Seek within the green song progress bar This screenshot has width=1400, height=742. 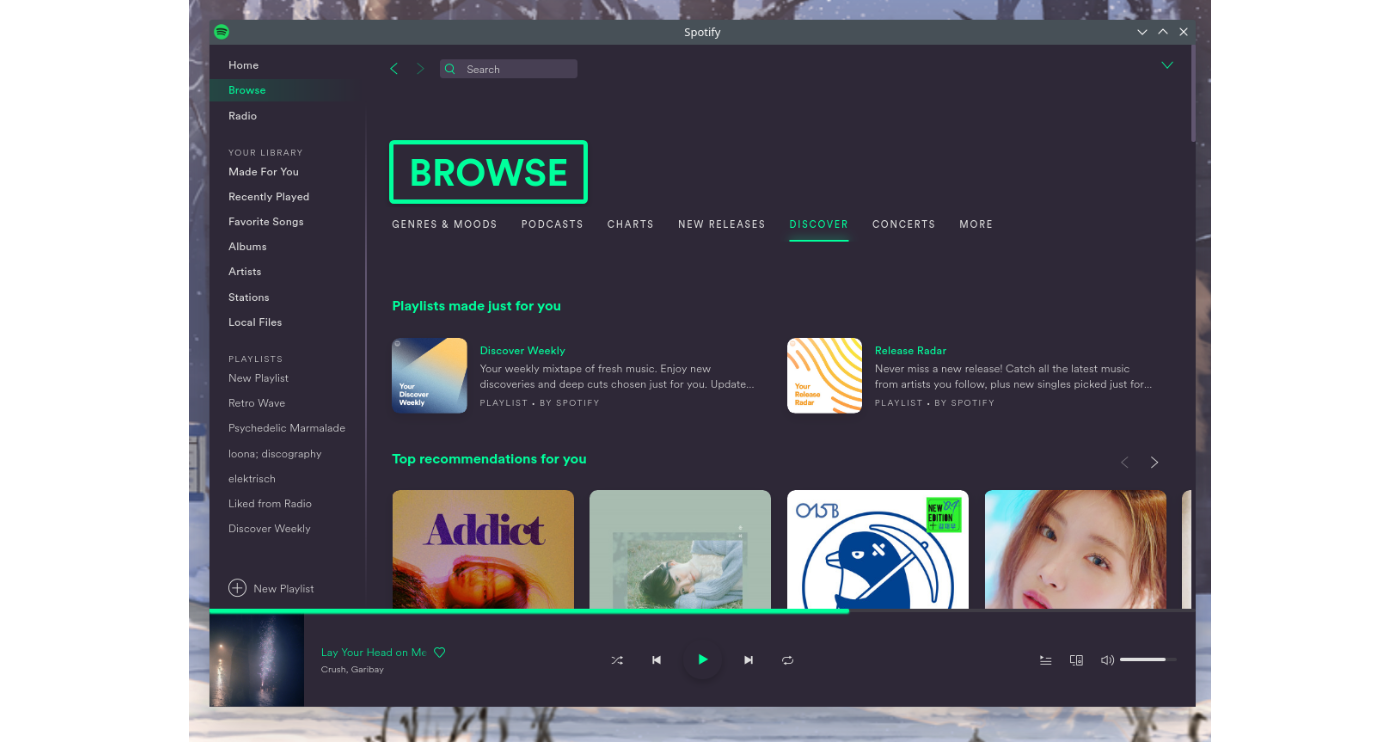coord(529,610)
